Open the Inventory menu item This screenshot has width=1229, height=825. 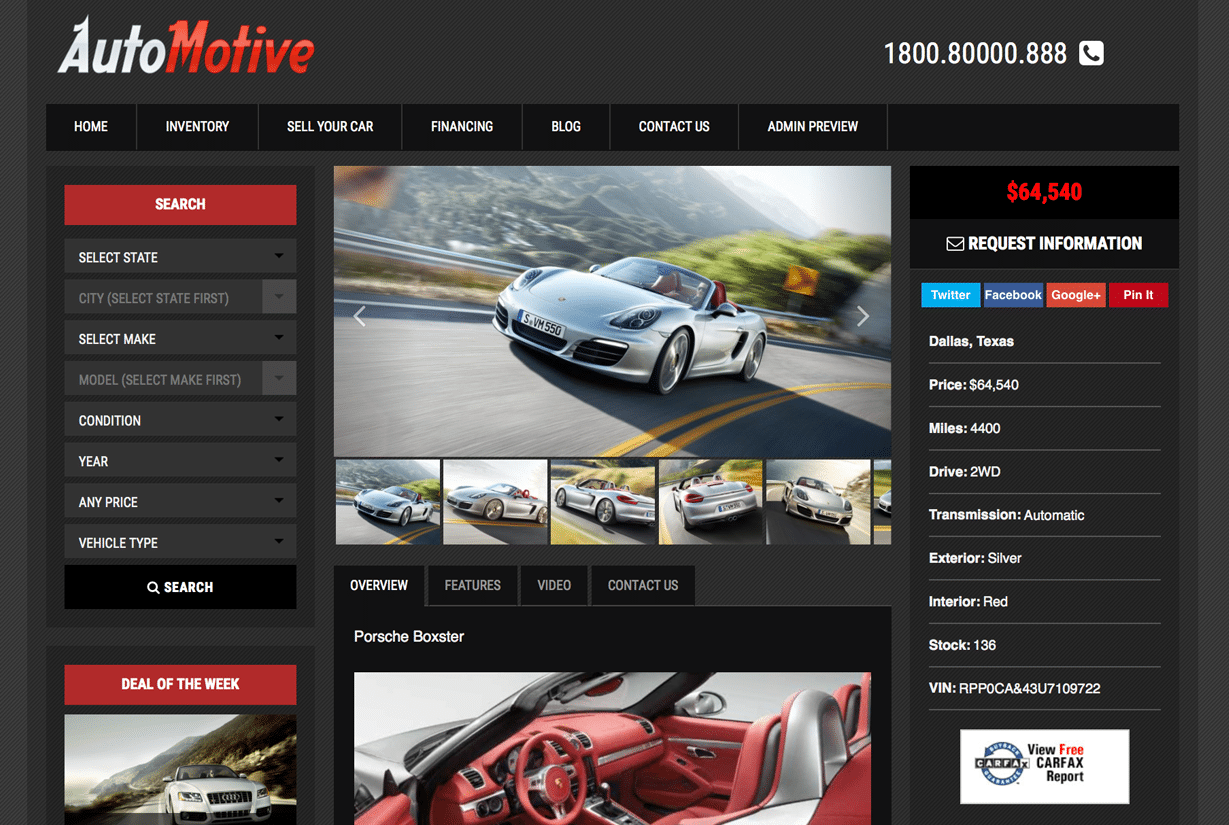197,127
